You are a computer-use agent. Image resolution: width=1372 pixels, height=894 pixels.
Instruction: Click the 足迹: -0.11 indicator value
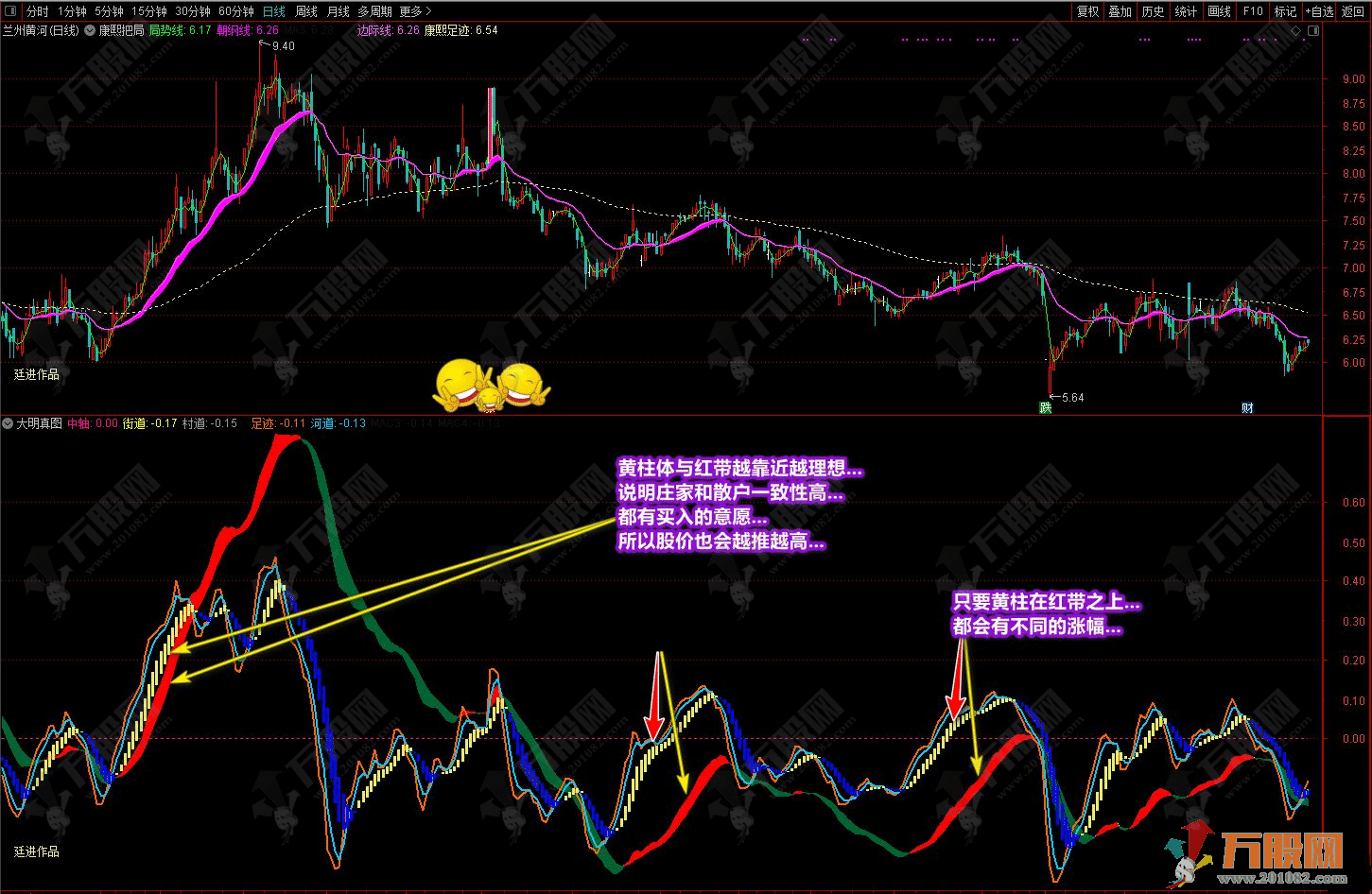(x=279, y=423)
